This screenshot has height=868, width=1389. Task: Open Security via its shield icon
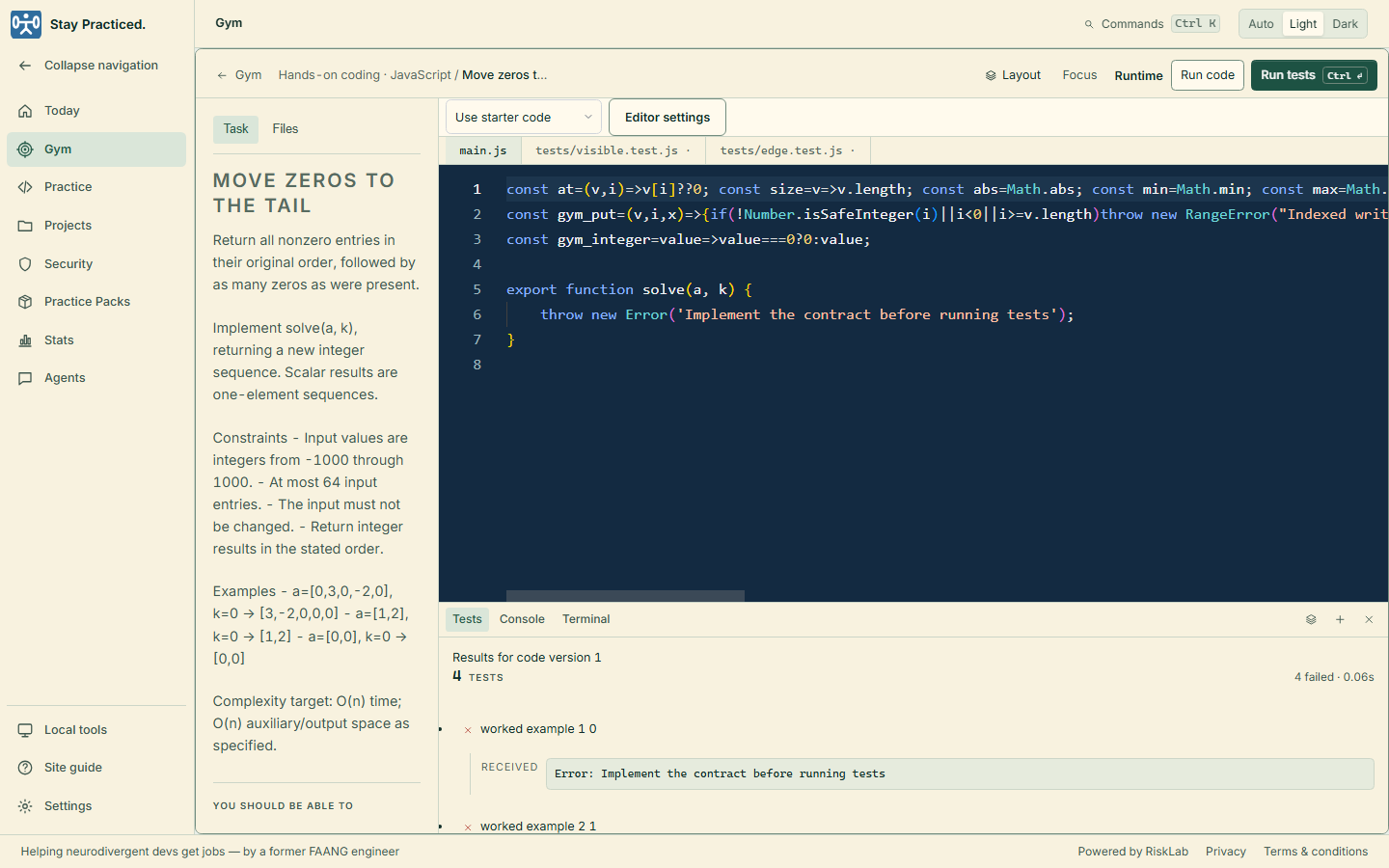pyautogui.click(x=25, y=264)
